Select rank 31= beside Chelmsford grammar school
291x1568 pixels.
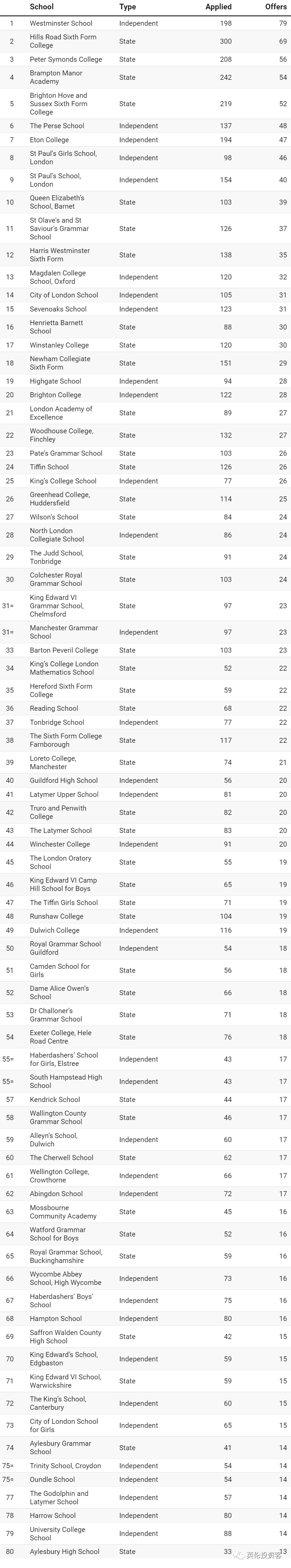click(8, 606)
